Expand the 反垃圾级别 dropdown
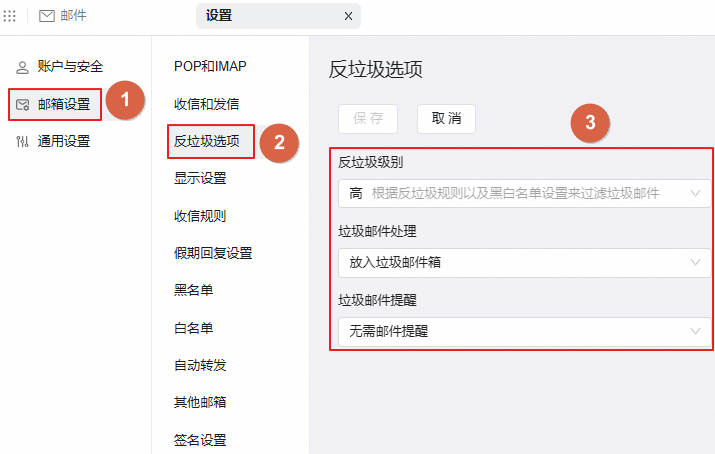Image resolution: width=715 pixels, height=454 pixels. pyautogui.click(x=521, y=192)
